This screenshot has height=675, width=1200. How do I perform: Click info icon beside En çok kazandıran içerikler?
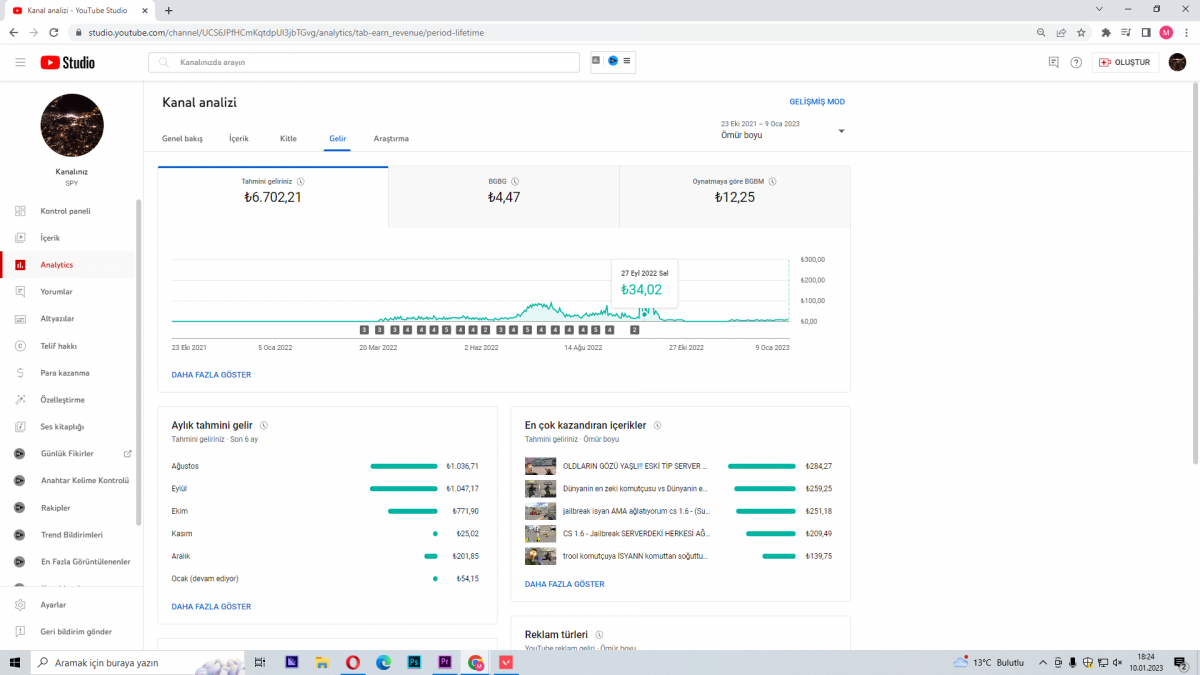click(657, 425)
